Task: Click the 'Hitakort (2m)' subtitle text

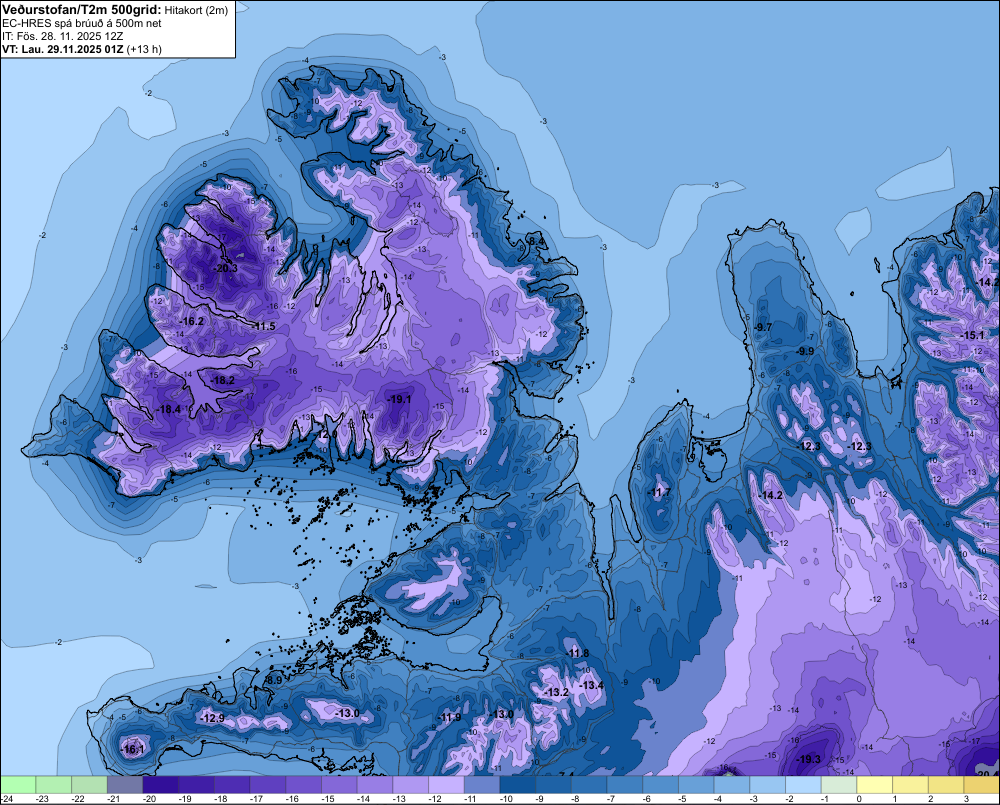Action: pos(196,10)
